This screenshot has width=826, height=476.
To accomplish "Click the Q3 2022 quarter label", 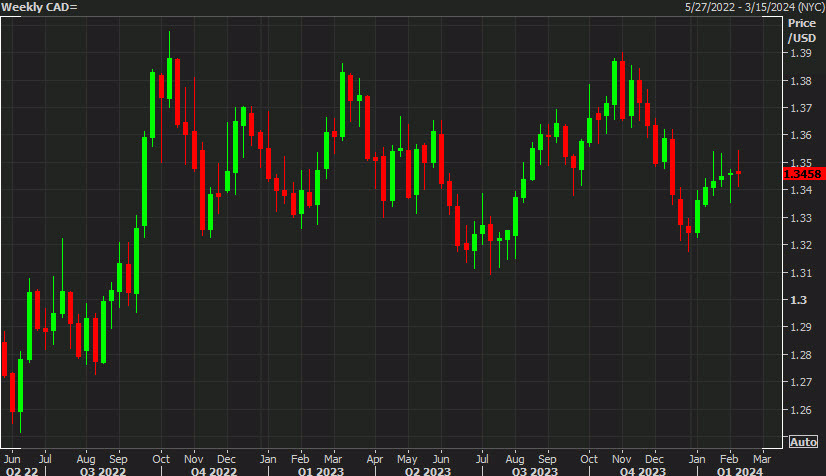I will coord(103,471).
